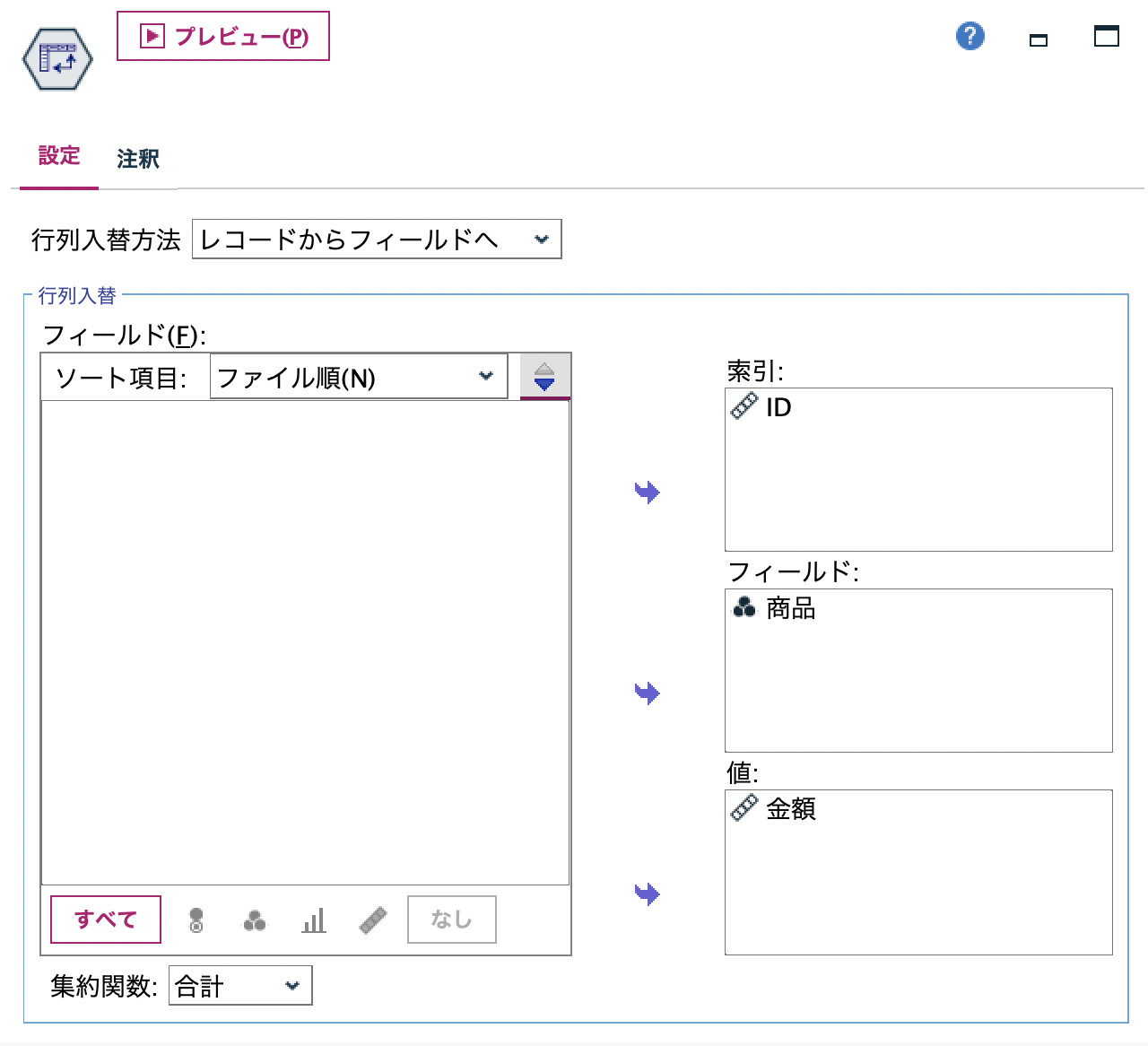
Task: Click the blue arrow beside フィールド list
Action: click(645, 692)
